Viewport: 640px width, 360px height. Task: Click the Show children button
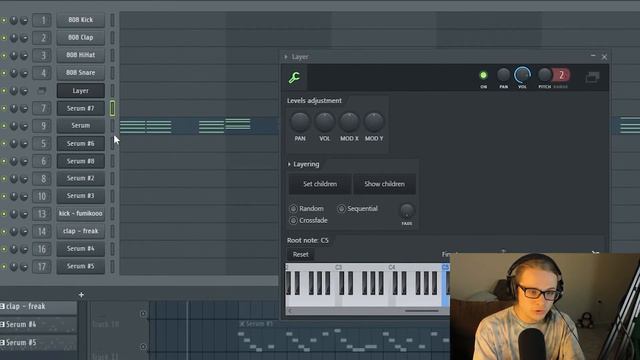[x=384, y=184]
